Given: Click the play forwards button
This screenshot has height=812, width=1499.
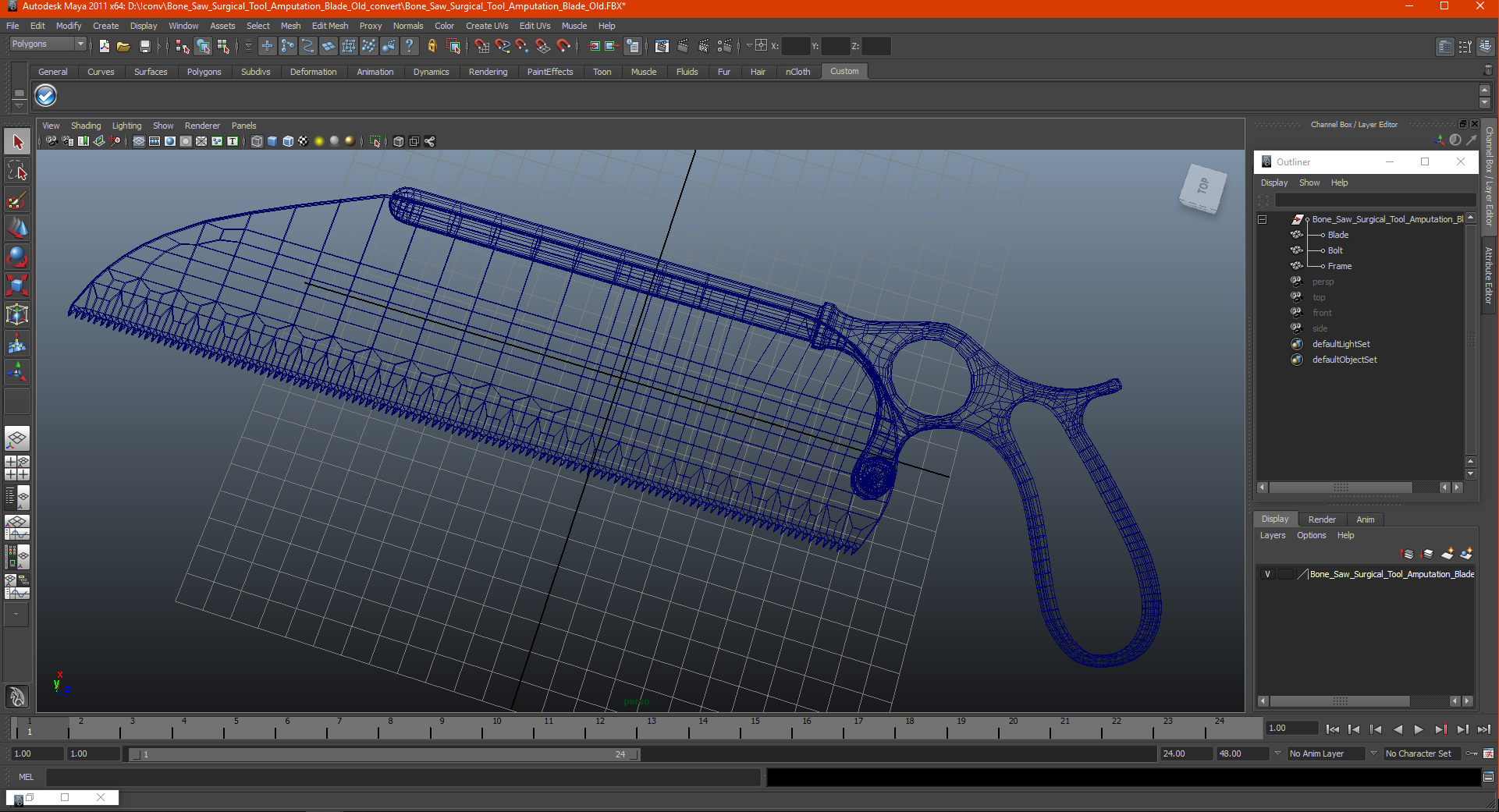Looking at the screenshot, I should 1419,729.
